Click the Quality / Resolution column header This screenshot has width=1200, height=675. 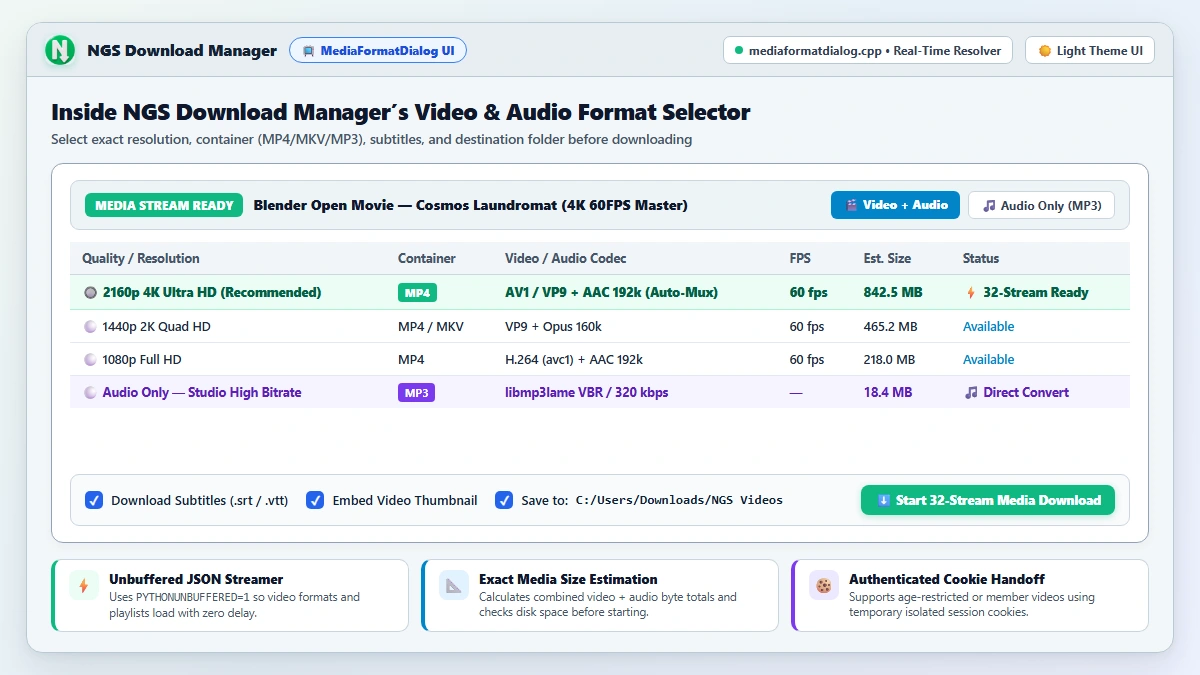coord(141,258)
